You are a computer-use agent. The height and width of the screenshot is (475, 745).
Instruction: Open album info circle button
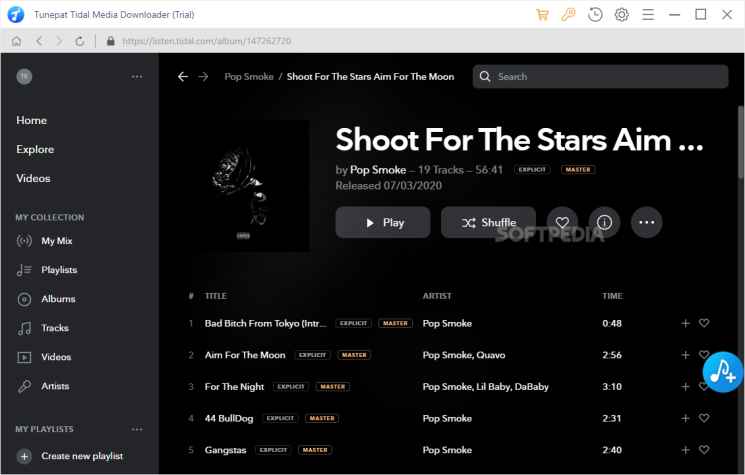click(x=604, y=222)
